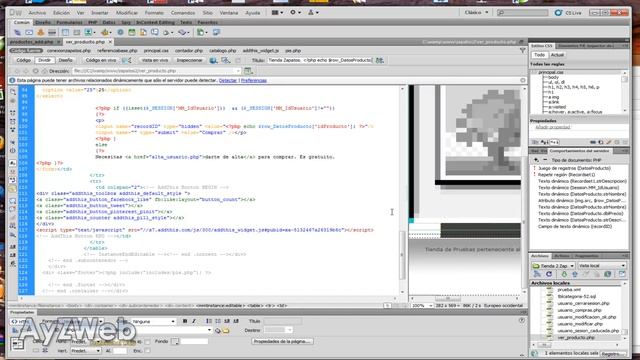The width and height of the screenshot is (640, 360).
Task: Enable Código en vivo
Action: pos(100,60)
